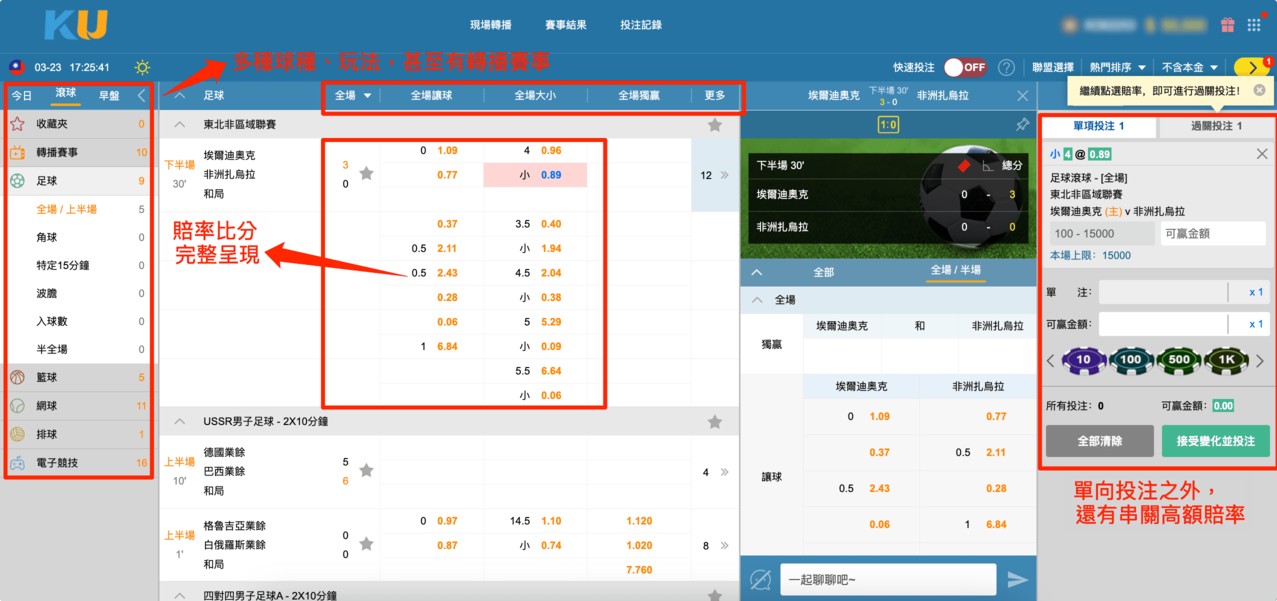
Task: Pin the live score panel
Action: [x=1022, y=125]
